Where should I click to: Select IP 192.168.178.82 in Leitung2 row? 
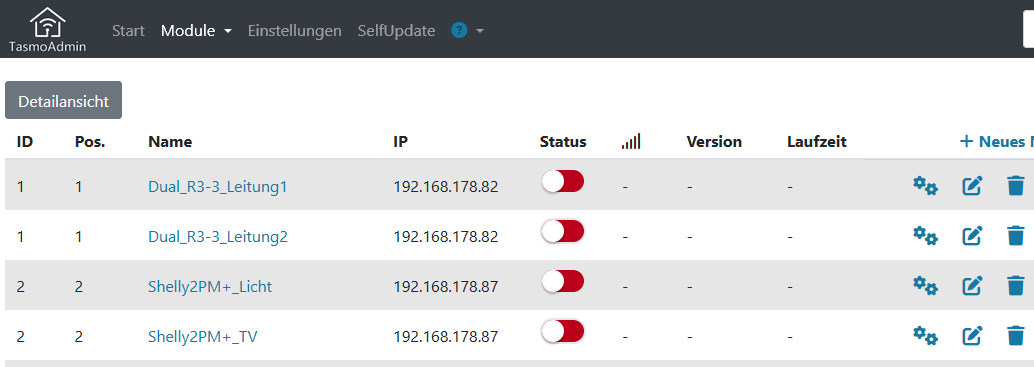point(446,237)
